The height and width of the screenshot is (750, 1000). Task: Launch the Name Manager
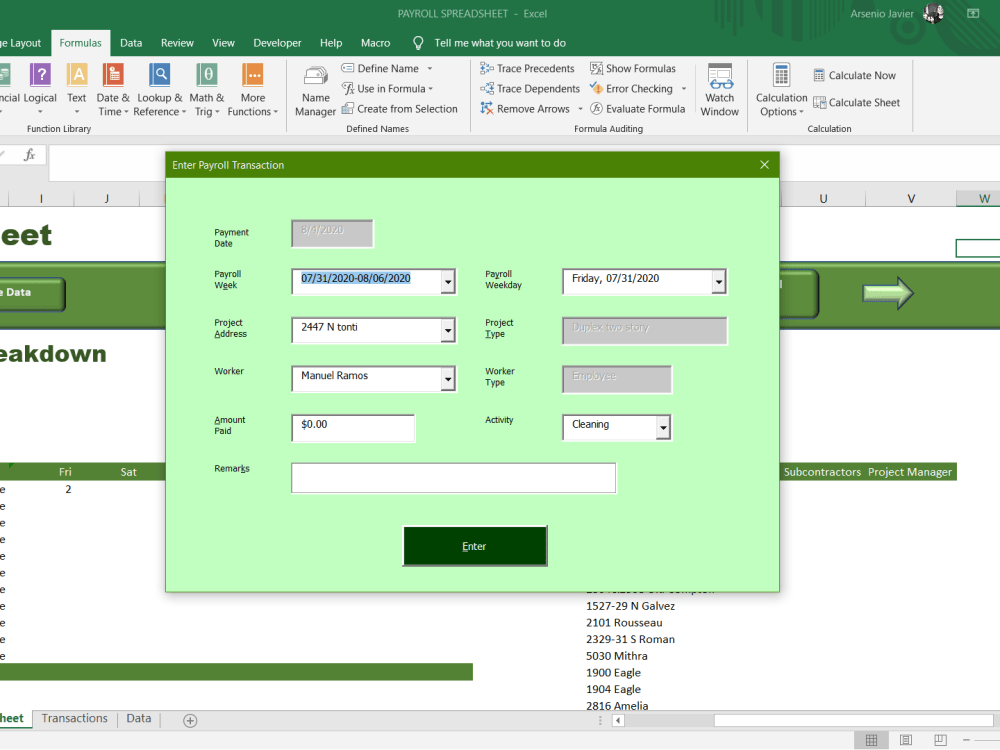click(315, 90)
